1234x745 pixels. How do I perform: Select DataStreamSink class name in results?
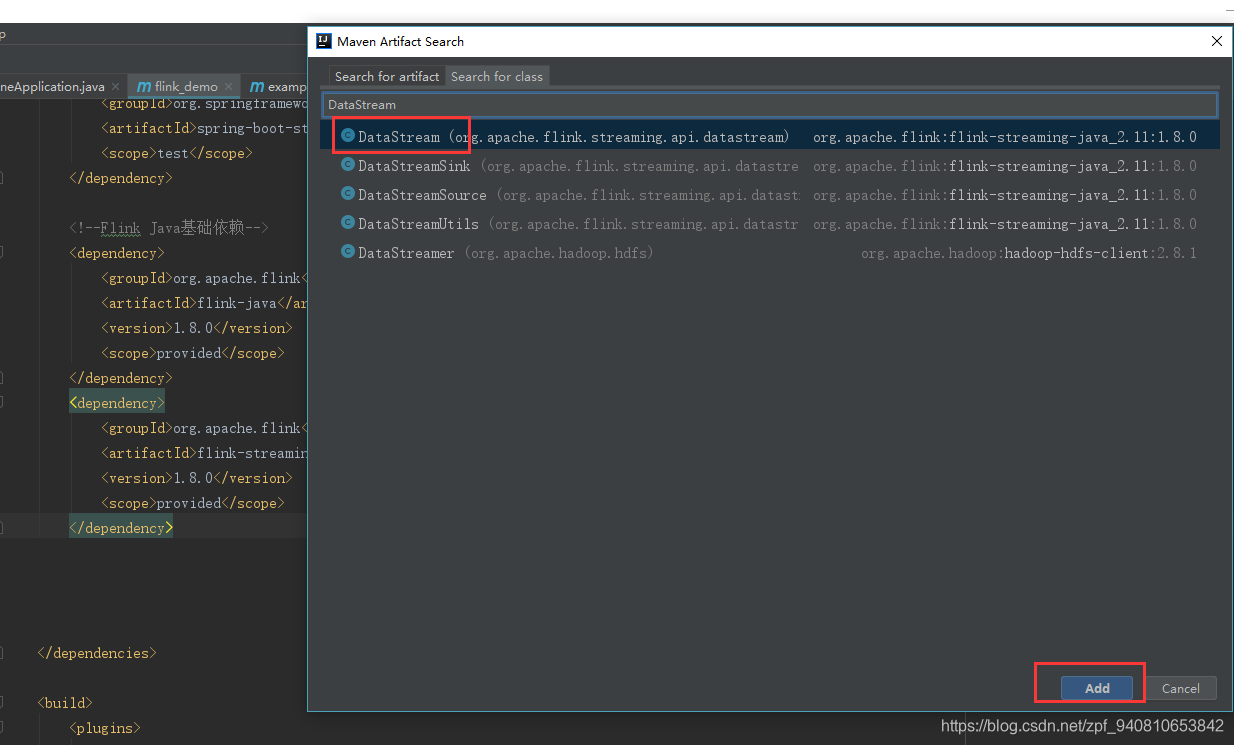pyautogui.click(x=414, y=166)
